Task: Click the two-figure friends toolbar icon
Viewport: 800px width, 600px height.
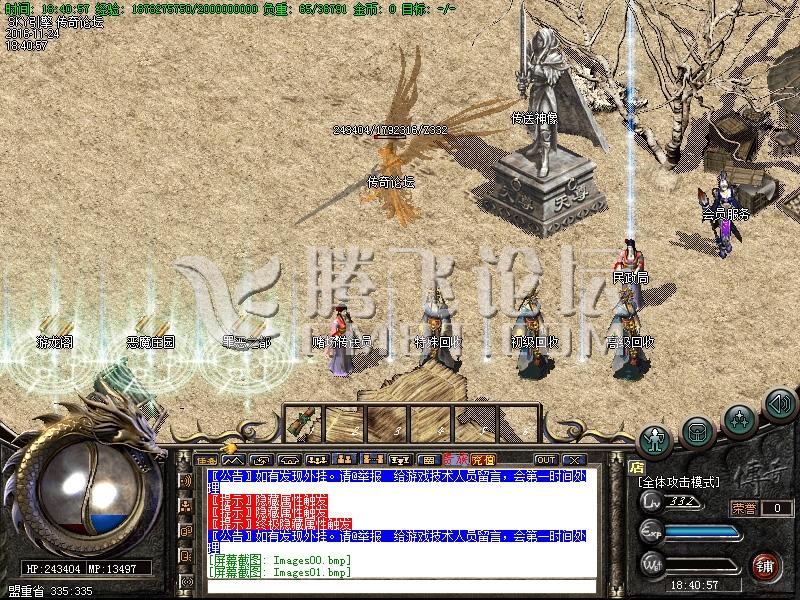Action: coord(344,460)
